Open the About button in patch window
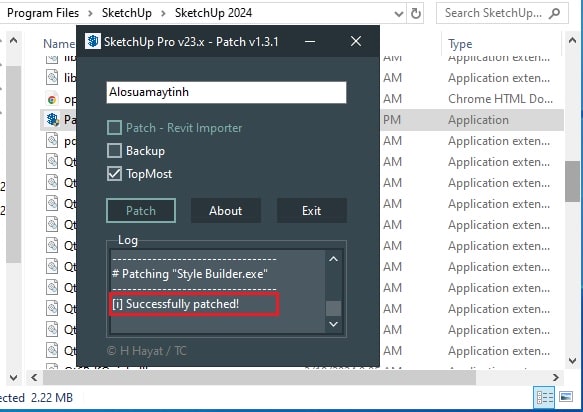 [225, 211]
